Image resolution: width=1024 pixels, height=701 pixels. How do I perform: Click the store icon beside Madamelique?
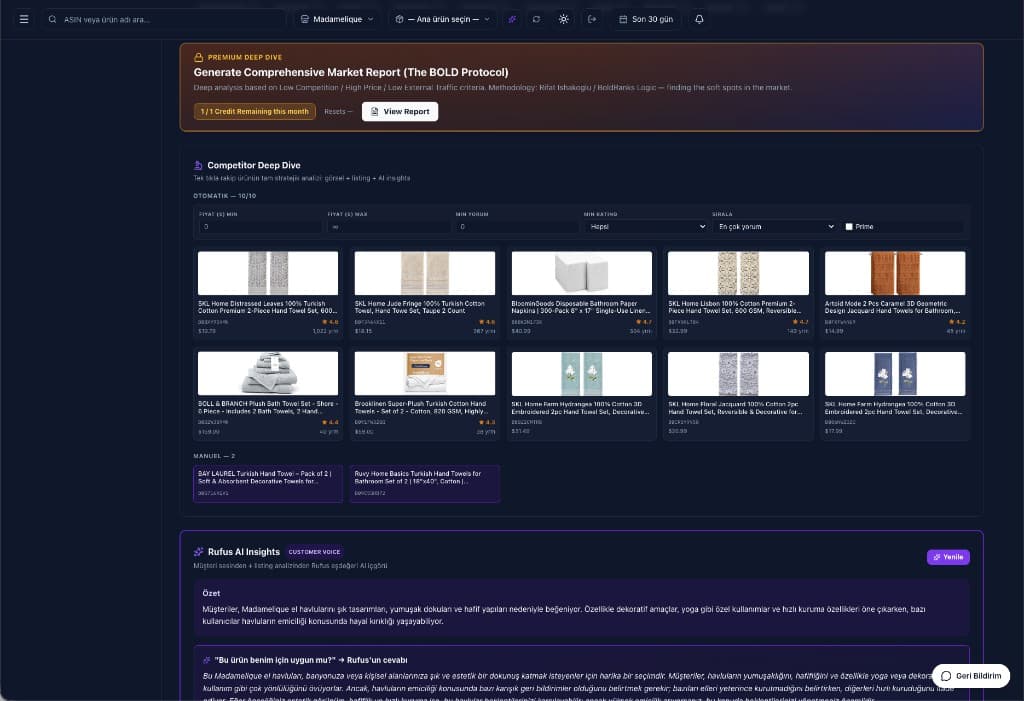click(x=304, y=19)
